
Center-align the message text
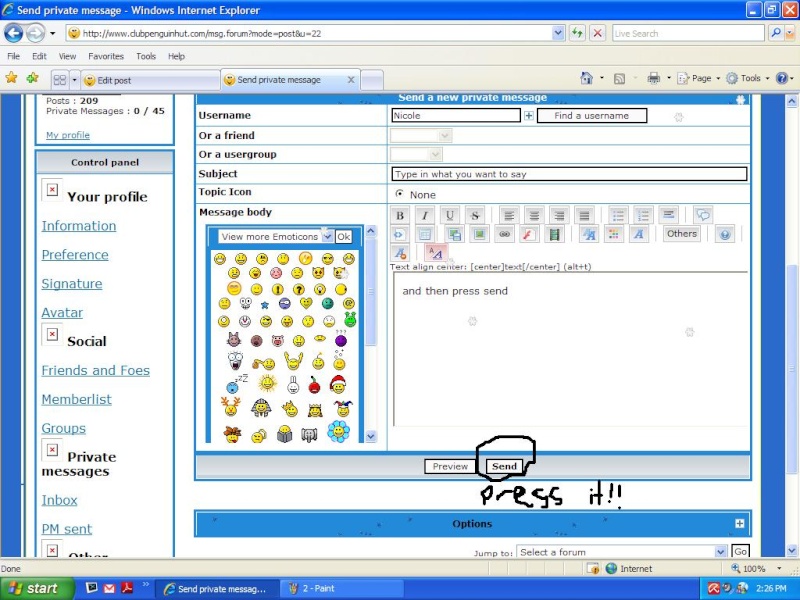click(534, 215)
